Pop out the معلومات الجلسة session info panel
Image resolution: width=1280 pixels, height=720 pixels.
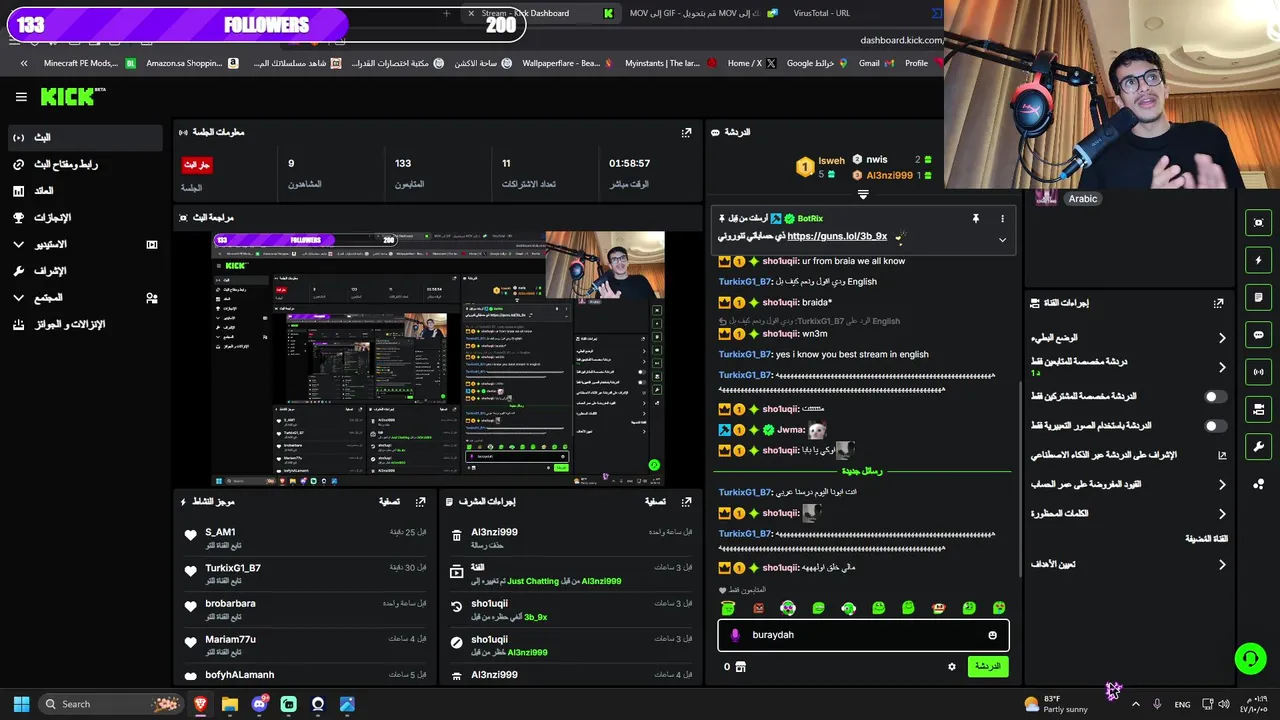686,132
